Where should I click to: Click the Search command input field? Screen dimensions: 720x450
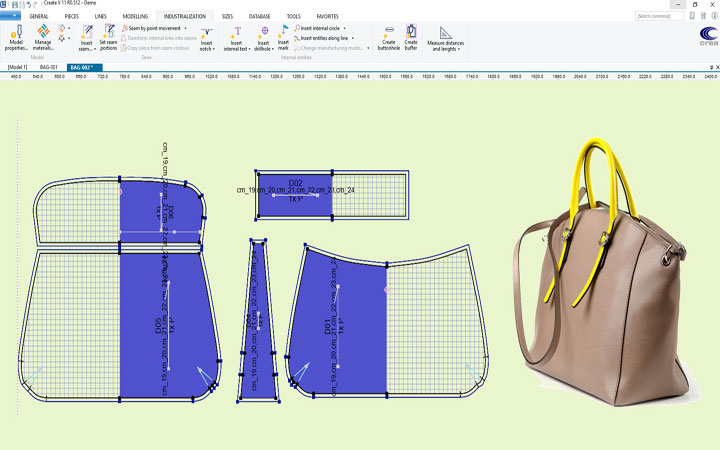[x=660, y=16]
